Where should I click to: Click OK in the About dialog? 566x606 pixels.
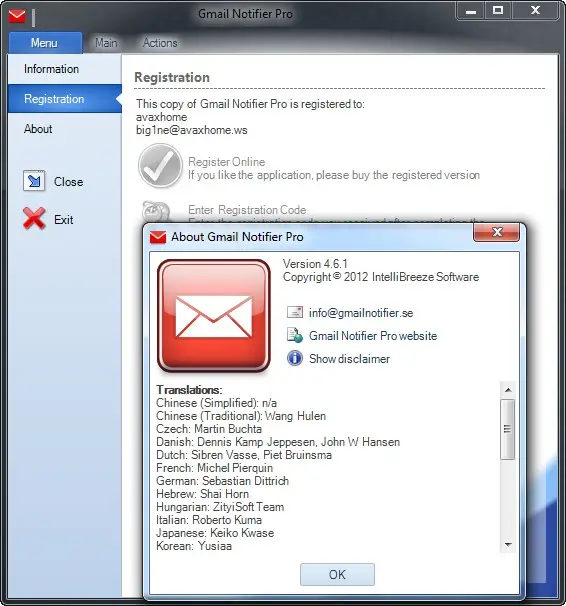337,574
